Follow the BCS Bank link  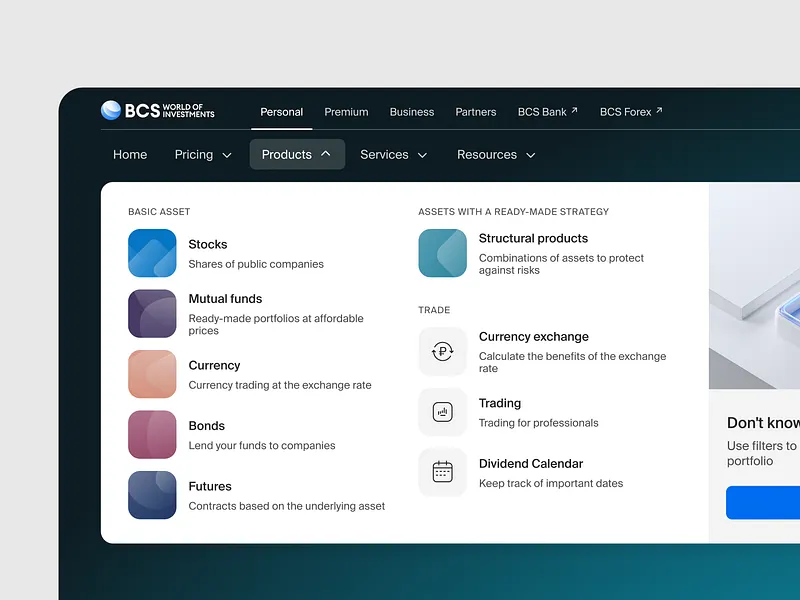[x=547, y=112]
